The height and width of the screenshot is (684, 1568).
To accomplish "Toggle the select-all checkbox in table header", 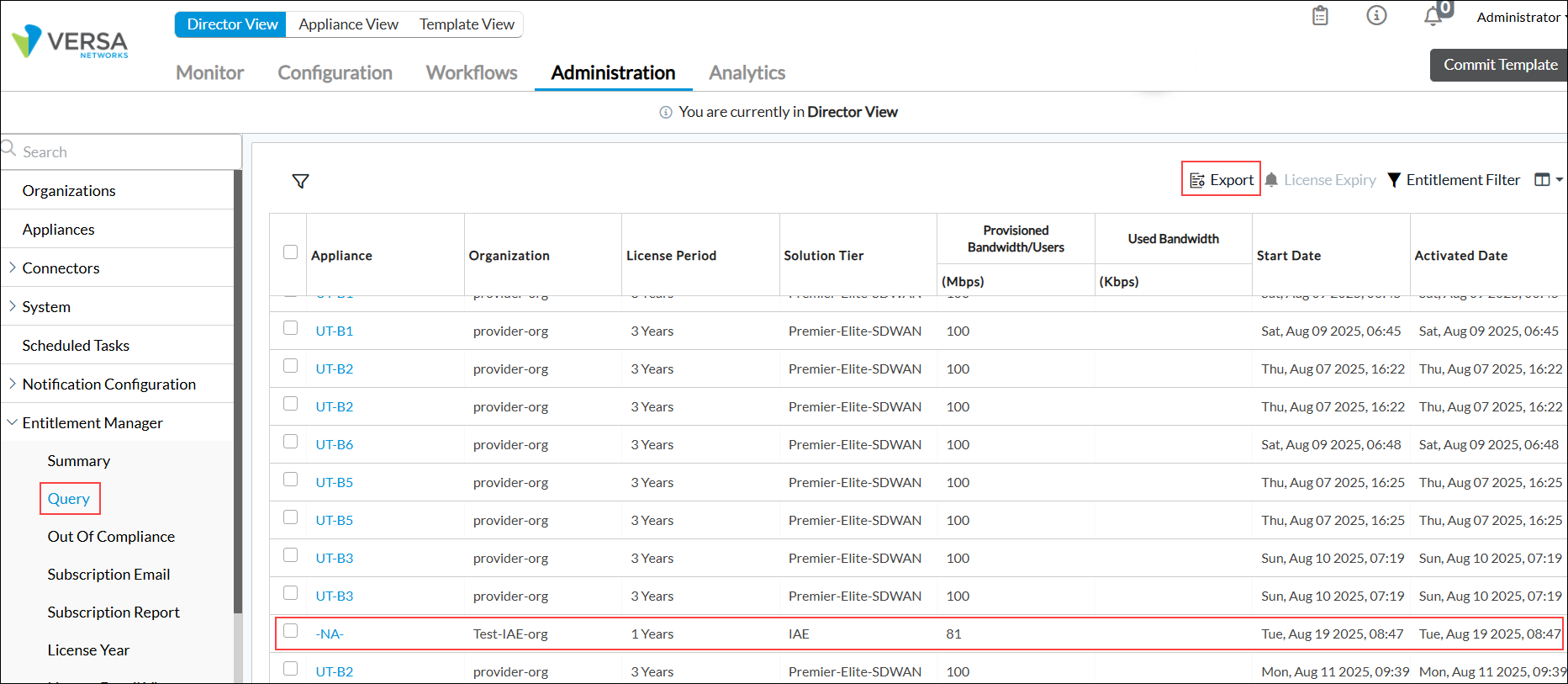I will tap(291, 252).
